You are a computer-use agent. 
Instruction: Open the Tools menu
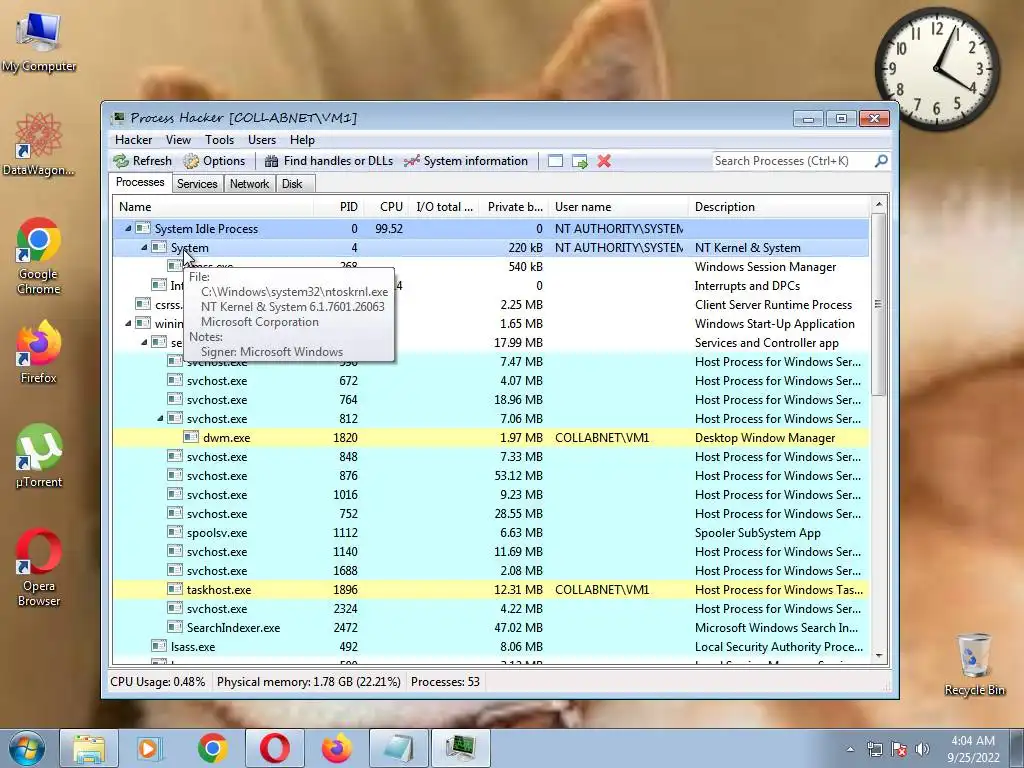219,140
